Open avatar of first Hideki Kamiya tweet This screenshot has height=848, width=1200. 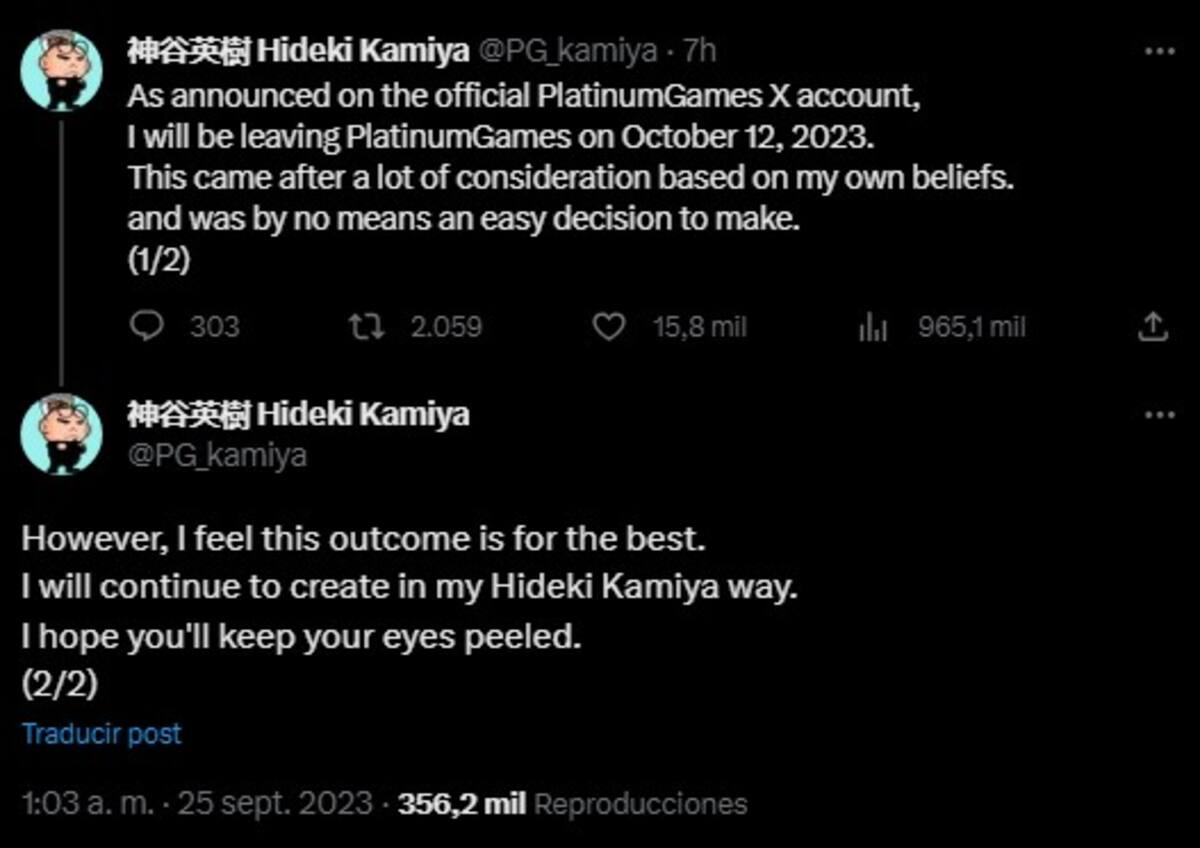[x=61, y=70]
